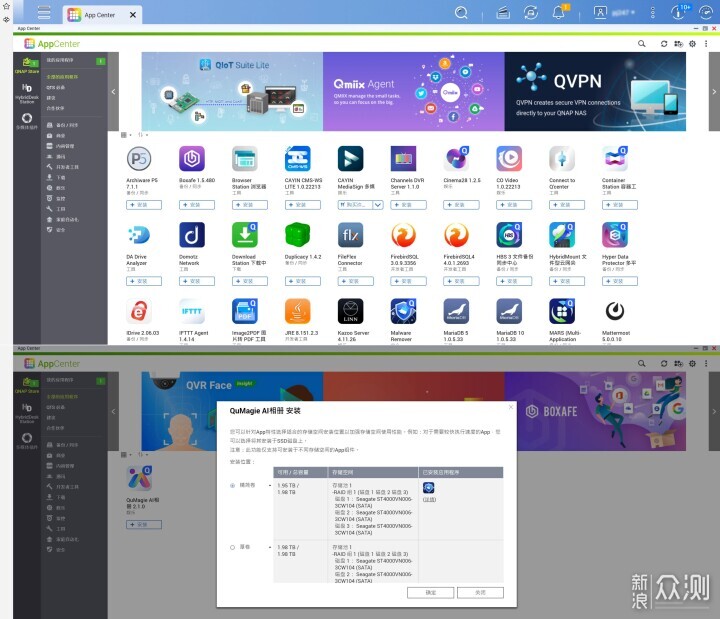
Task: Click the Close button in QuMagie dialog
Action: (x=480, y=592)
